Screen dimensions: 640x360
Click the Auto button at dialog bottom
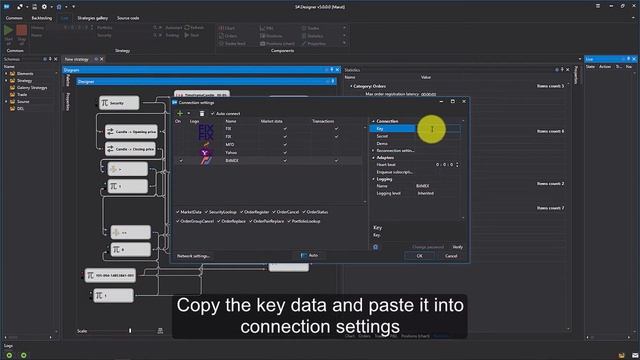pyautogui.click(x=309, y=256)
